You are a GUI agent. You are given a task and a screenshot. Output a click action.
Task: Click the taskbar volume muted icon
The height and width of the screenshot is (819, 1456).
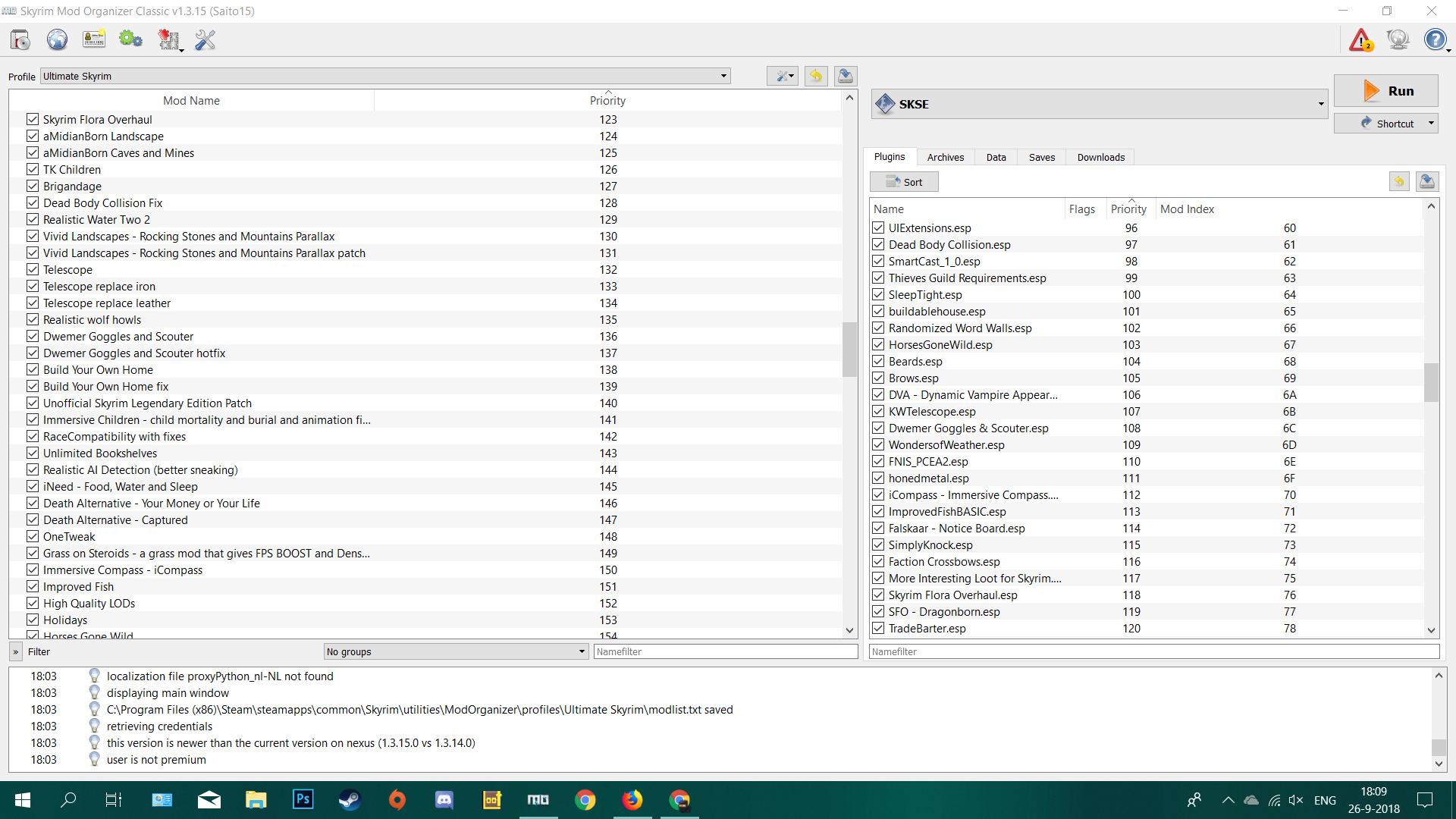point(1296,800)
